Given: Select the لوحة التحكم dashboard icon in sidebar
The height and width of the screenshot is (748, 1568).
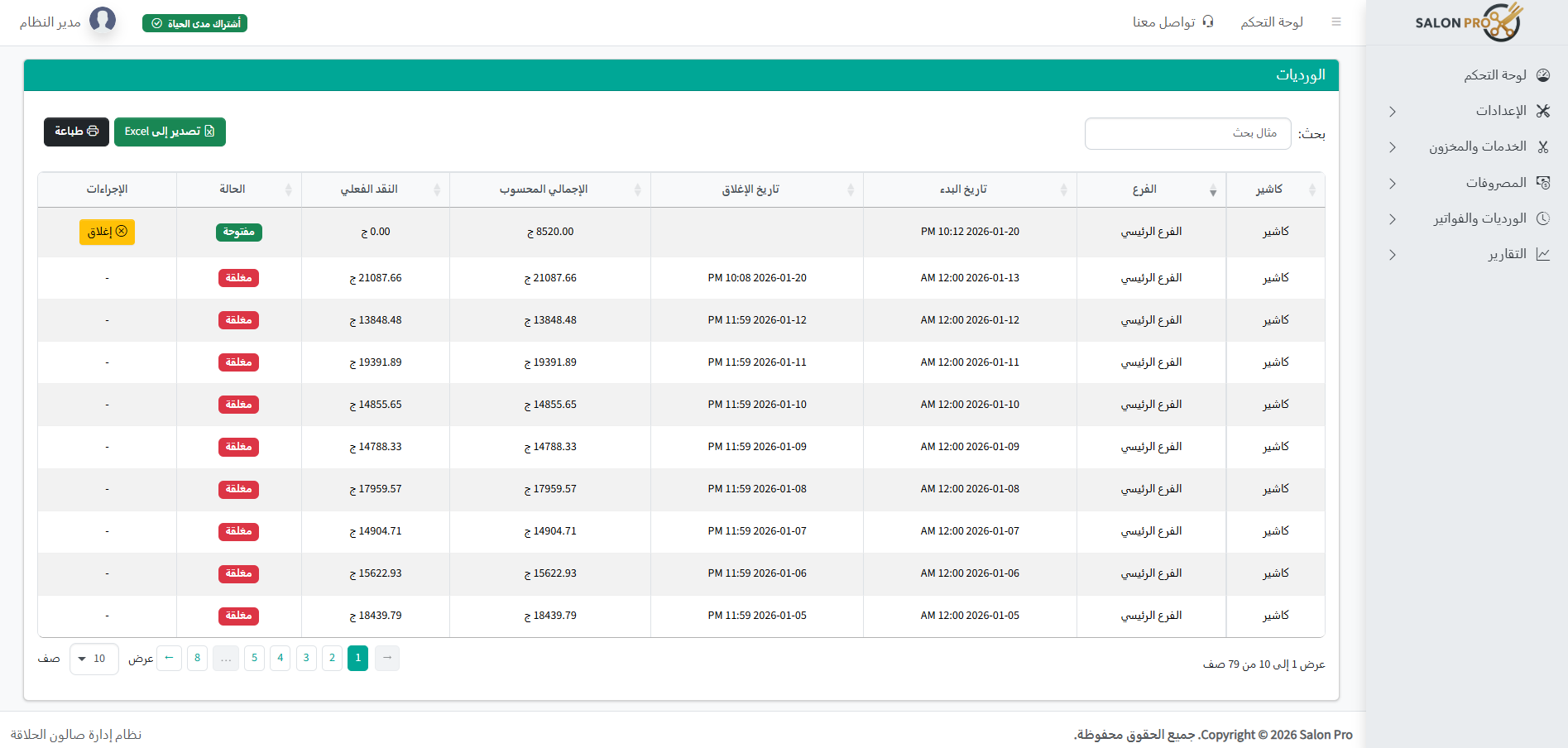Looking at the screenshot, I should (1543, 74).
